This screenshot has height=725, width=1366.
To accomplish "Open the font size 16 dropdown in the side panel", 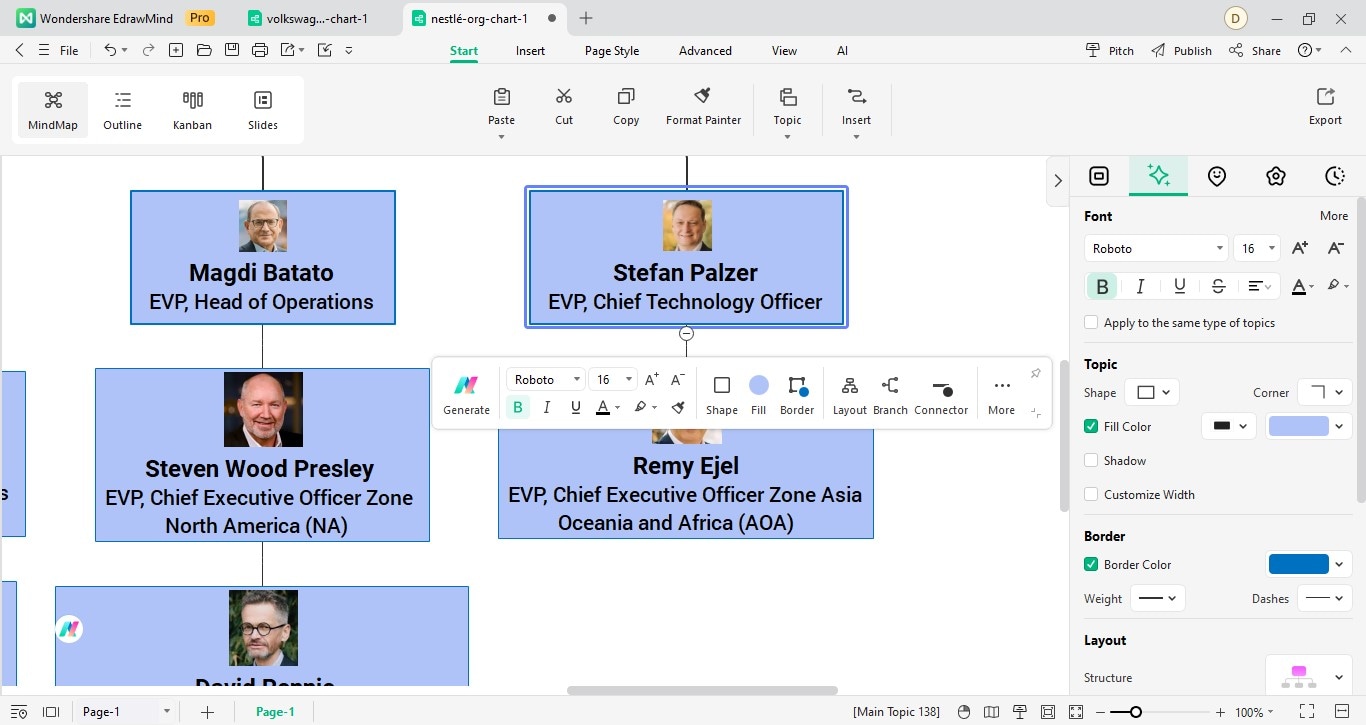I will (1258, 248).
